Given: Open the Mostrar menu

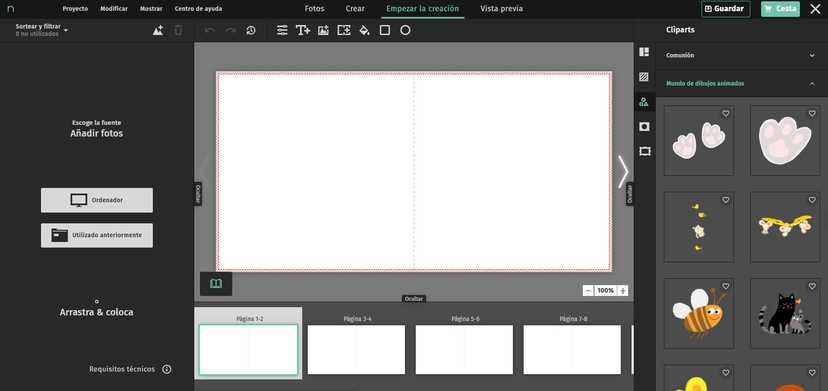Looking at the screenshot, I should pyautogui.click(x=151, y=9).
